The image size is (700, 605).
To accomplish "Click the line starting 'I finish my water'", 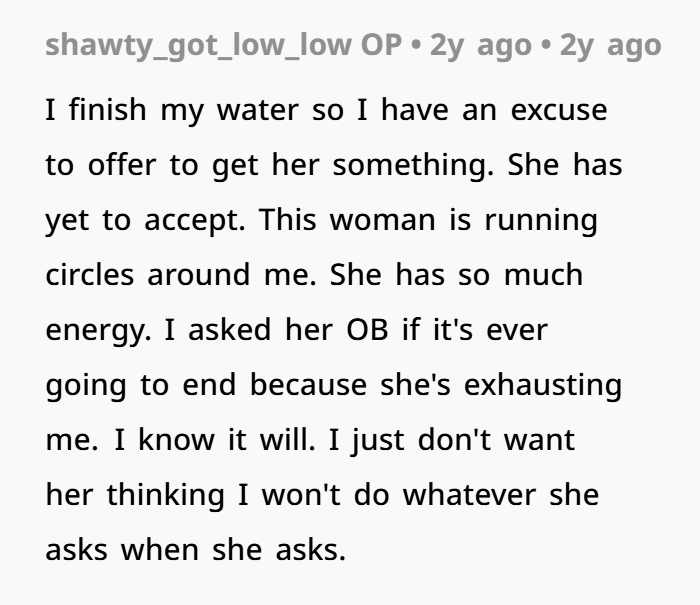I will (x=326, y=110).
